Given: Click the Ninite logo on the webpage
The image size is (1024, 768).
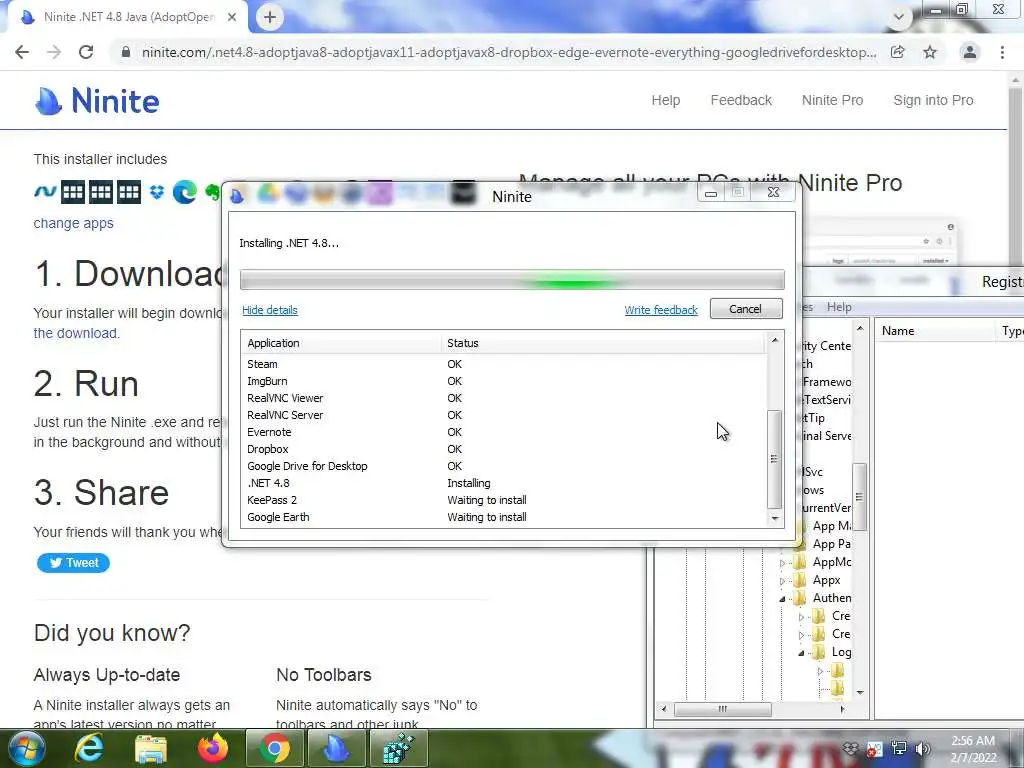Looking at the screenshot, I should (97, 101).
